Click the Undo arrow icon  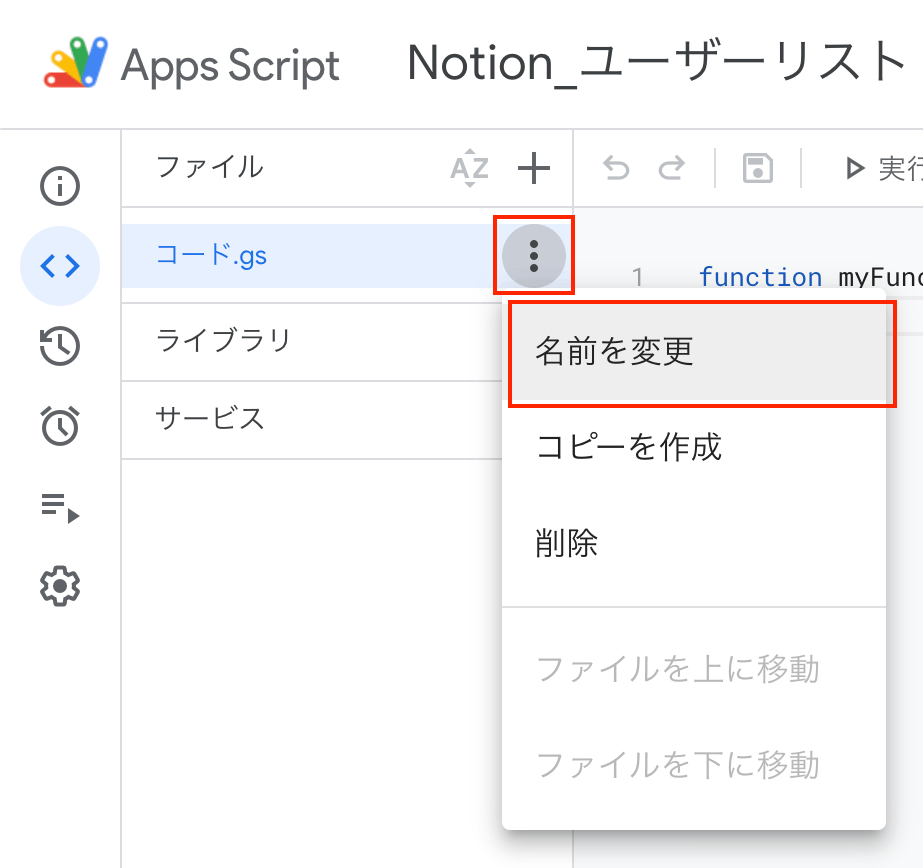[x=616, y=168]
